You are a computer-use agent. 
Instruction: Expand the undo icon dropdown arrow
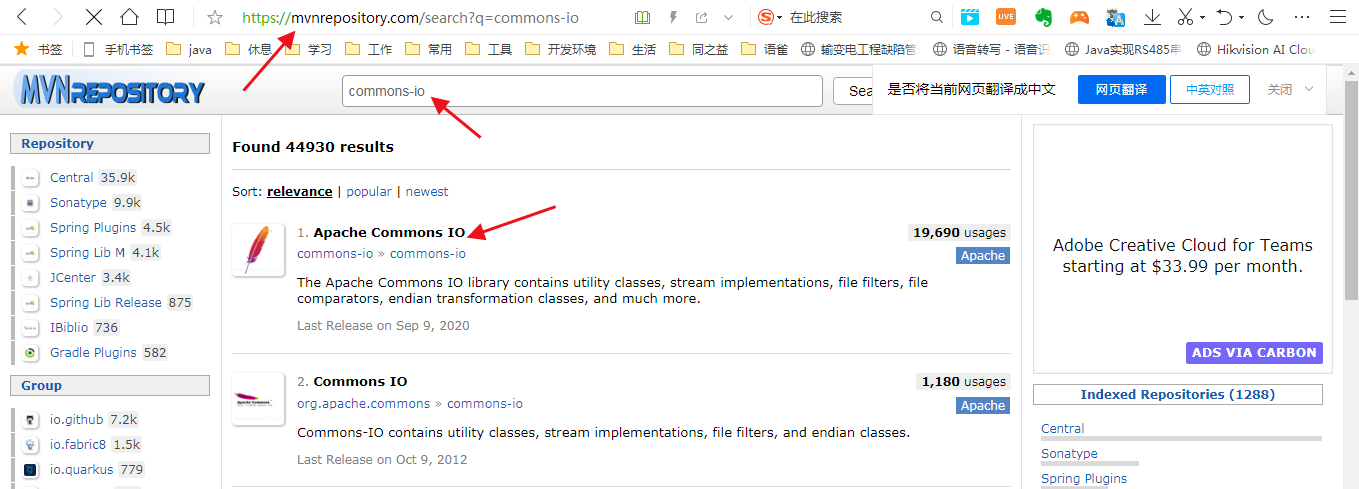coord(1241,18)
